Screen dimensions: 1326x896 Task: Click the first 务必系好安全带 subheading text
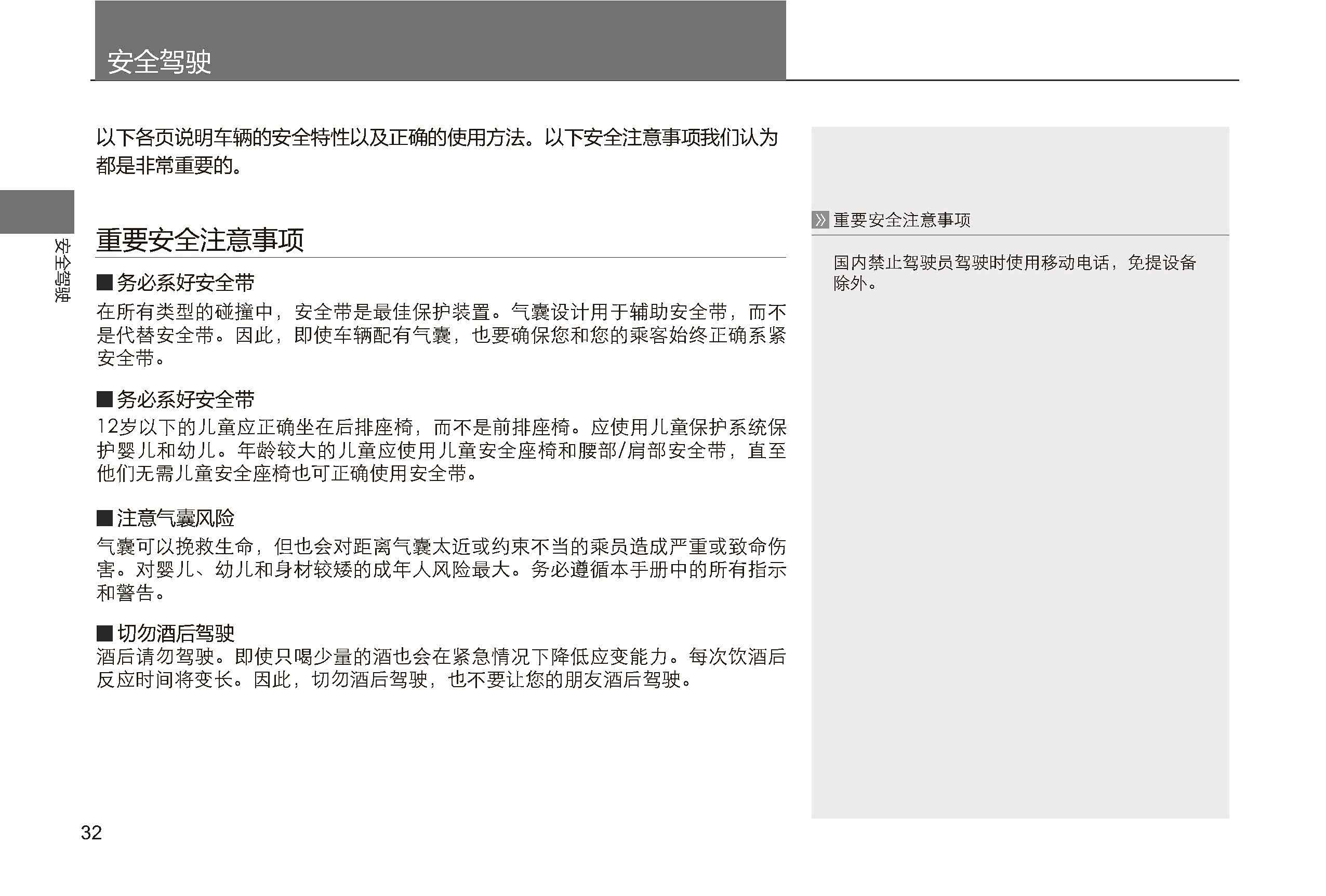pos(185,283)
